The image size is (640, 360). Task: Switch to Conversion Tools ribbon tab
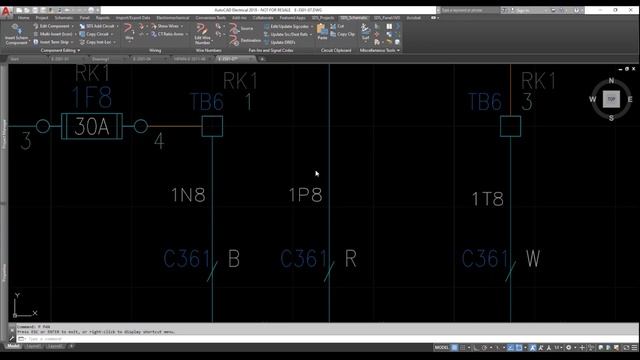[x=210, y=18]
